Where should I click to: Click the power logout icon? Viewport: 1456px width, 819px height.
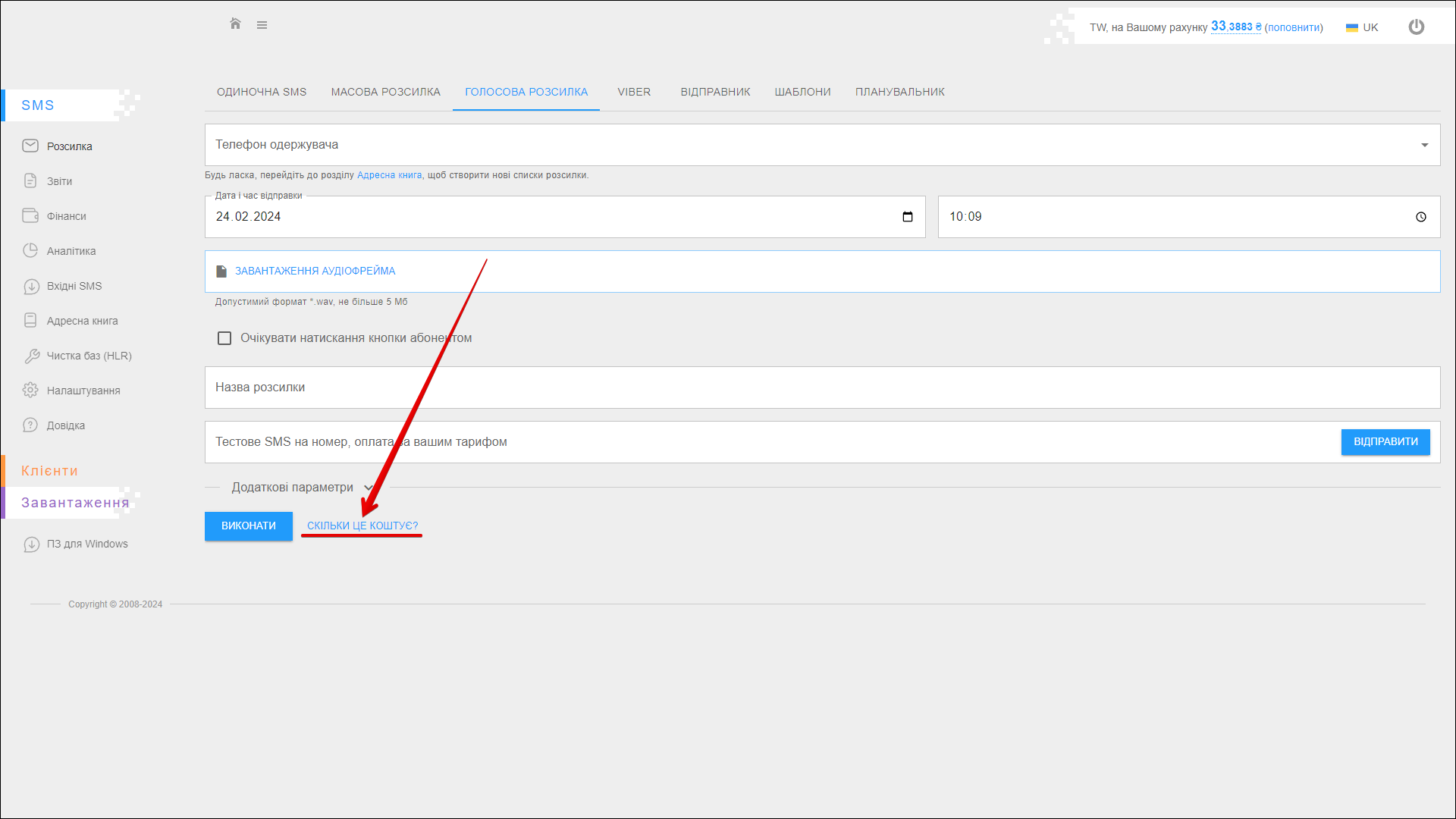1416,27
